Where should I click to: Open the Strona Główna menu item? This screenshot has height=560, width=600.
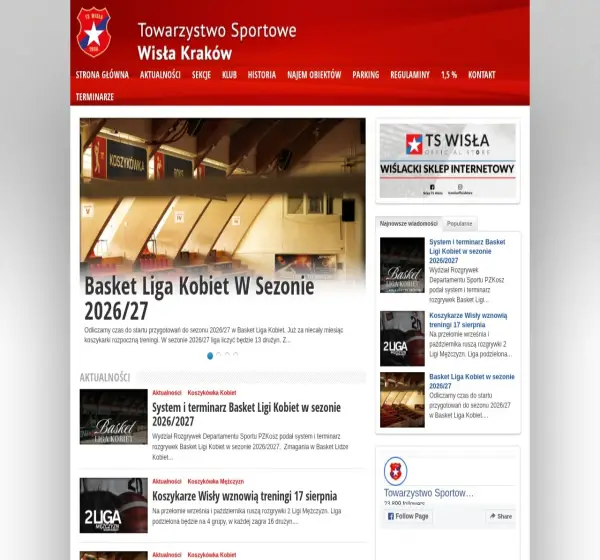click(102, 75)
